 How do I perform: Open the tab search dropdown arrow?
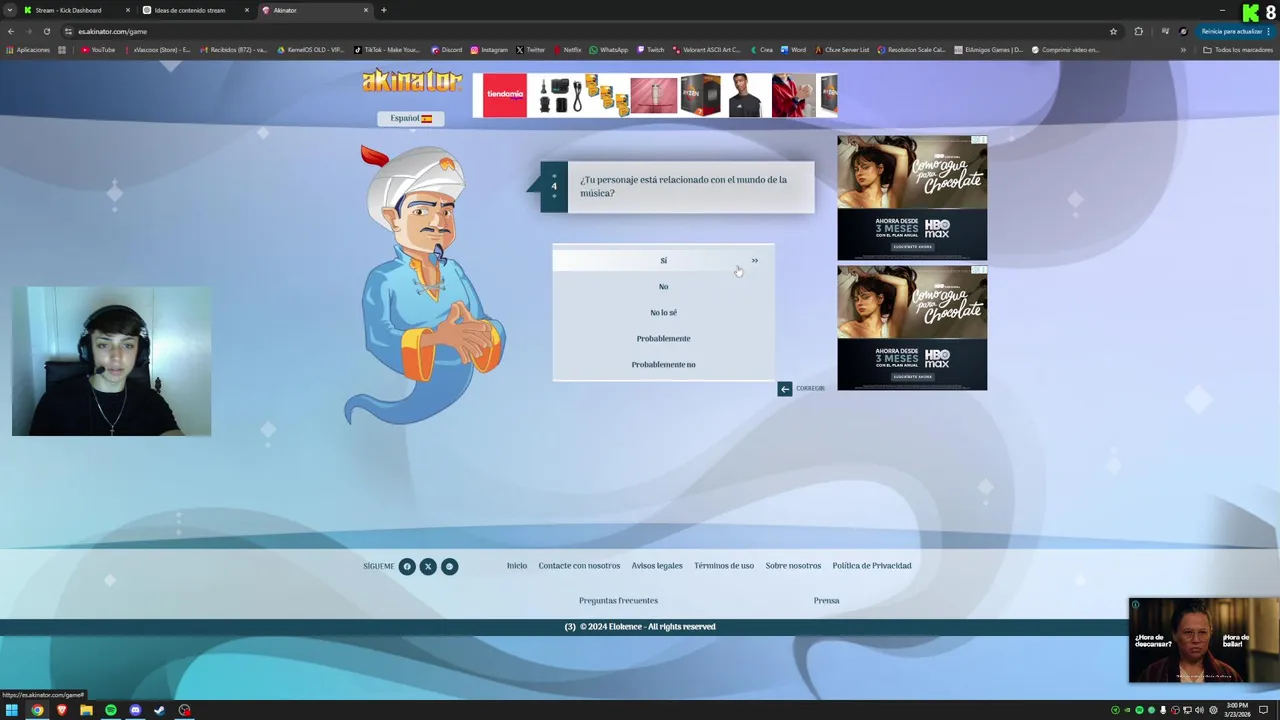9,10
